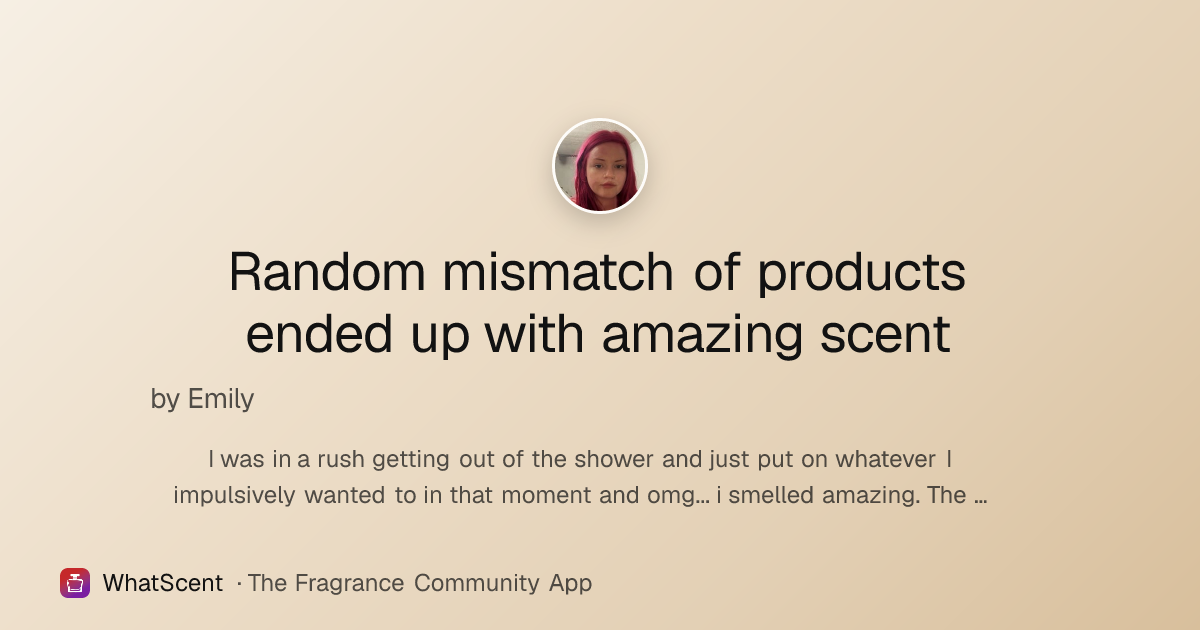Open Emily's pink-haired profile avatar
Screen dimensions: 1200x630
[600, 166]
